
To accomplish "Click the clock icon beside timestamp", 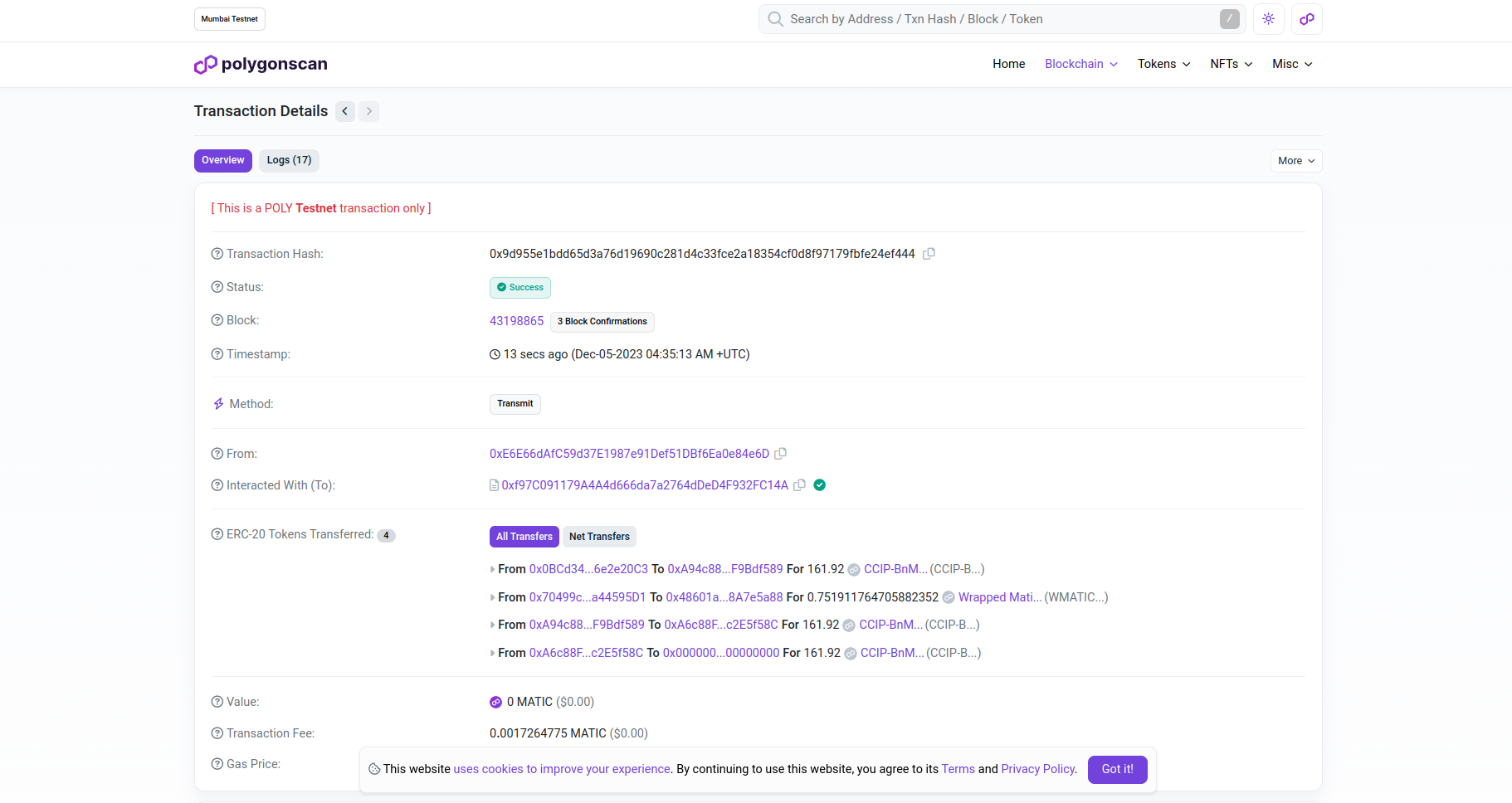I will (x=495, y=354).
